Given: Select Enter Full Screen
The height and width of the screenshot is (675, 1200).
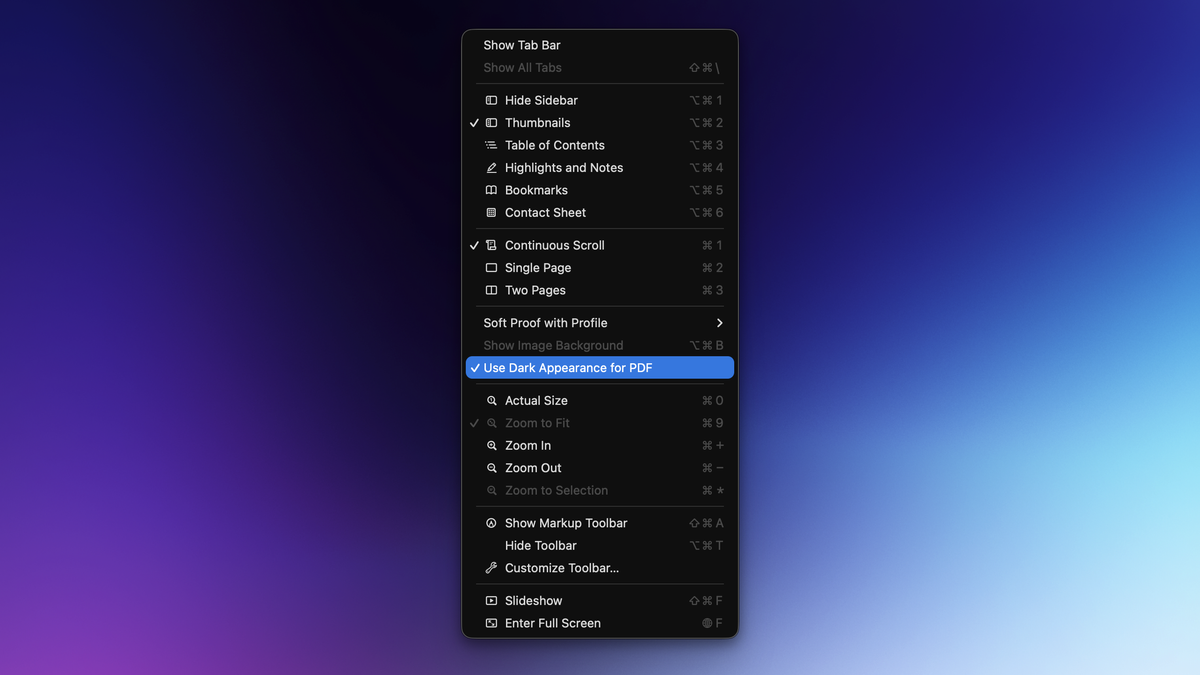Looking at the screenshot, I should tap(552, 623).
